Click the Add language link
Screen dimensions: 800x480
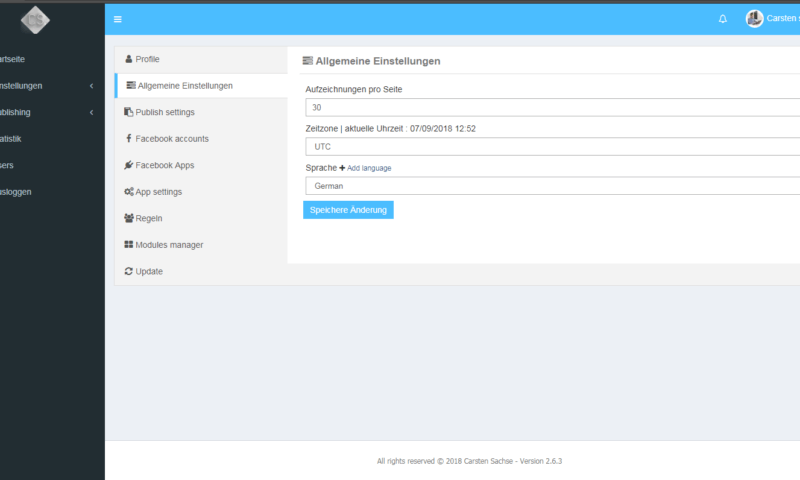[369, 168]
